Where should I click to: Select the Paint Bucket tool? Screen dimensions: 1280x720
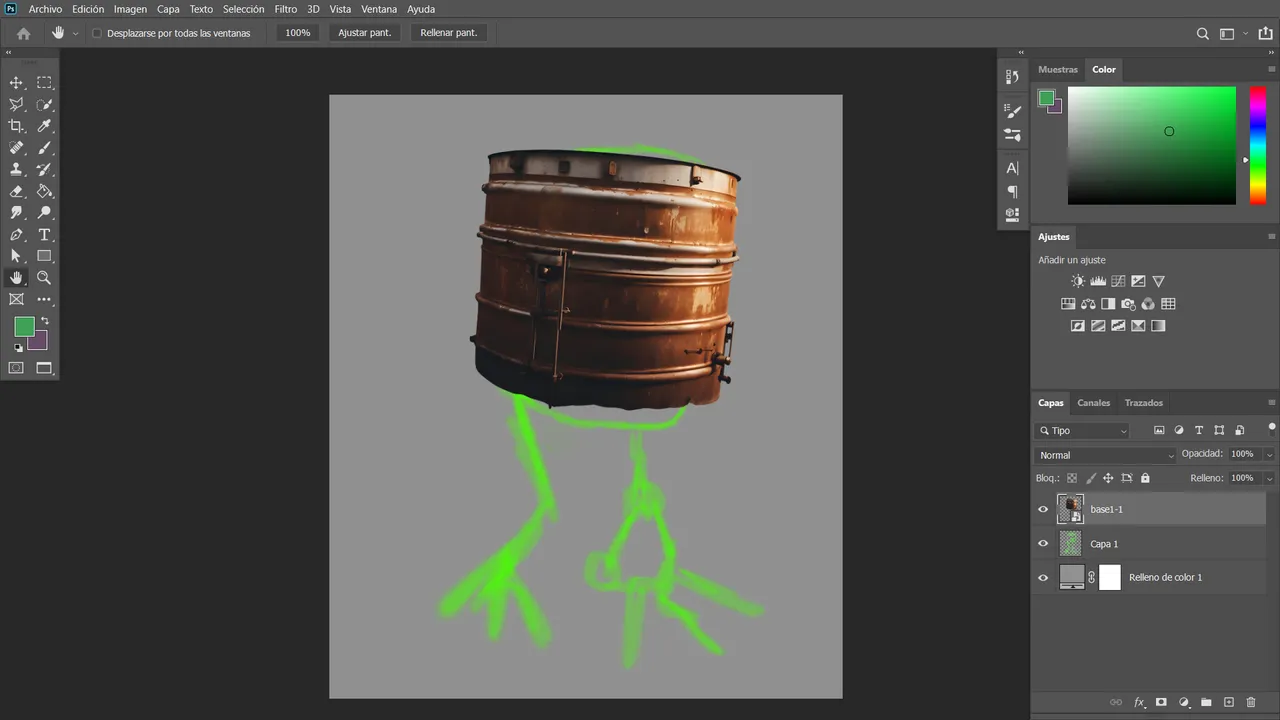pyautogui.click(x=44, y=191)
